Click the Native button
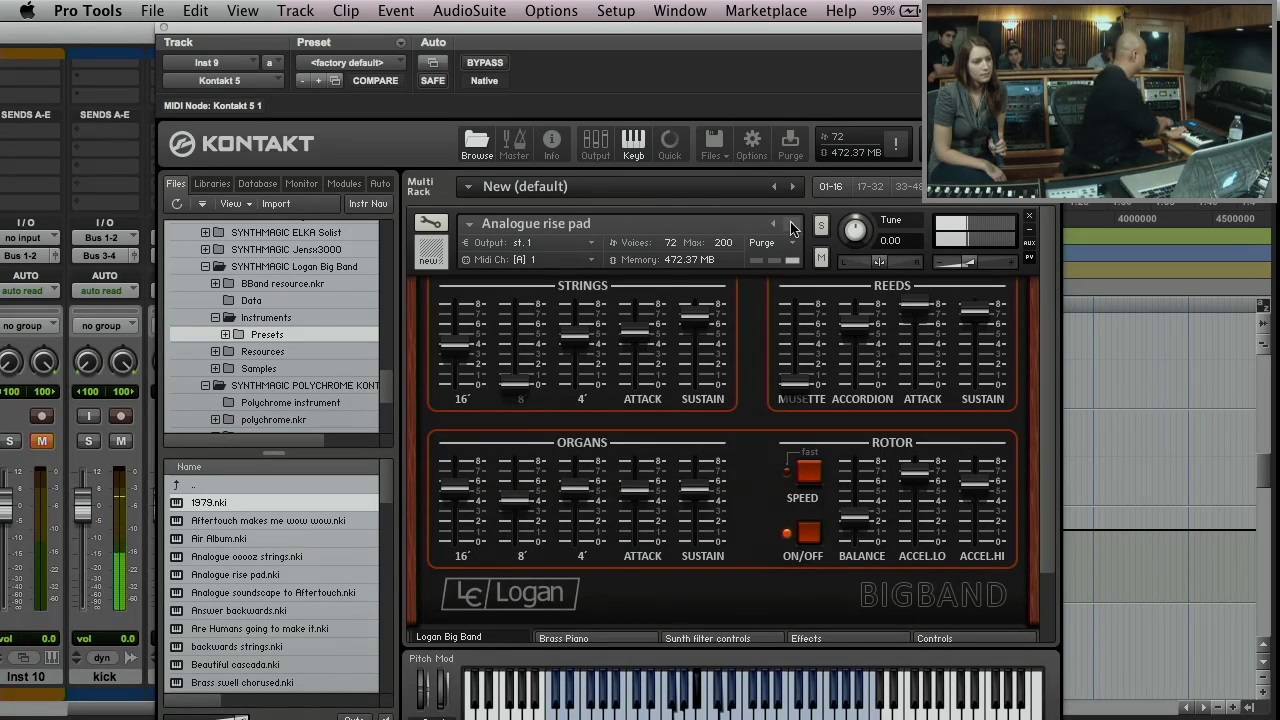 click(x=484, y=81)
